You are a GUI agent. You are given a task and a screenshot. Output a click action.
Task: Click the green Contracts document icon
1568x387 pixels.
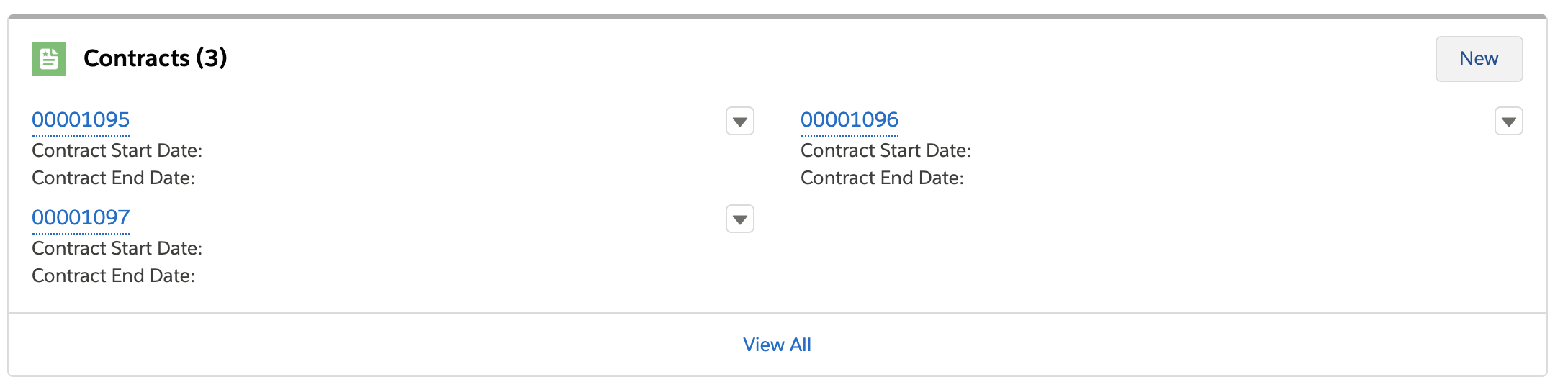pos(49,59)
